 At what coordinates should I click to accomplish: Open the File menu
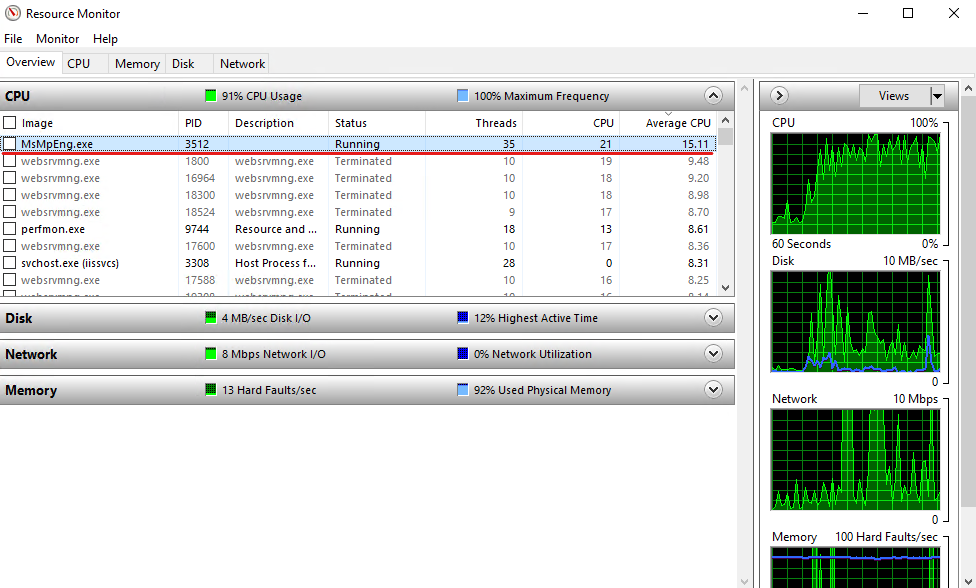pyautogui.click(x=13, y=39)
